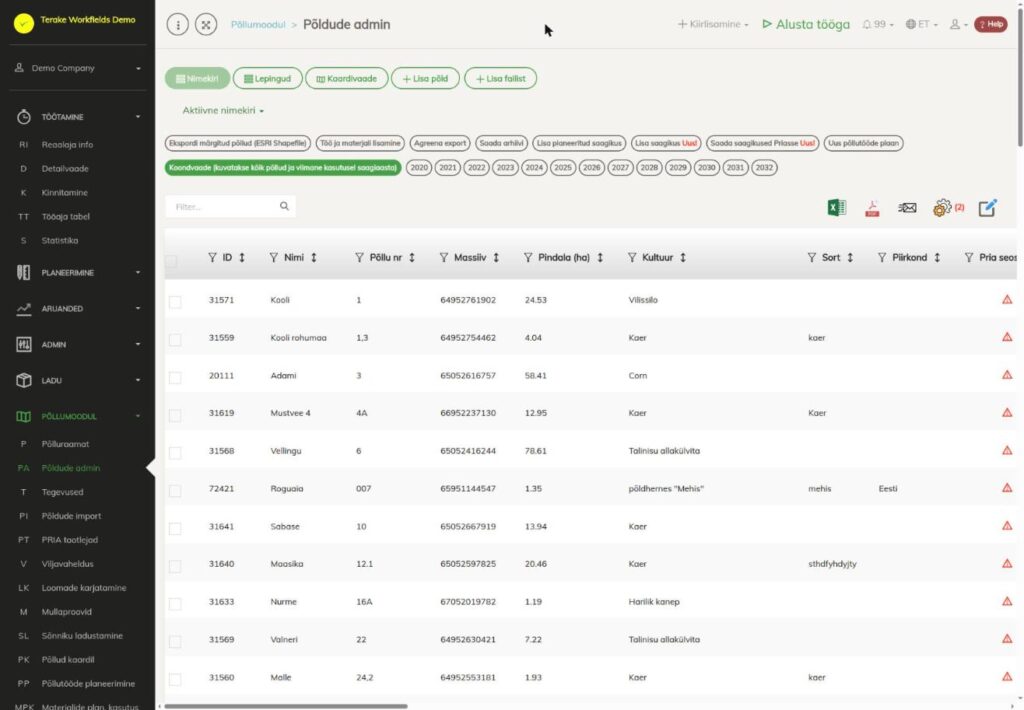Image resolution: width=1024 pixels, height=710 pixels.
Task: Select the Mustvee 4 row checkbox
Action: tap(175, 415)
